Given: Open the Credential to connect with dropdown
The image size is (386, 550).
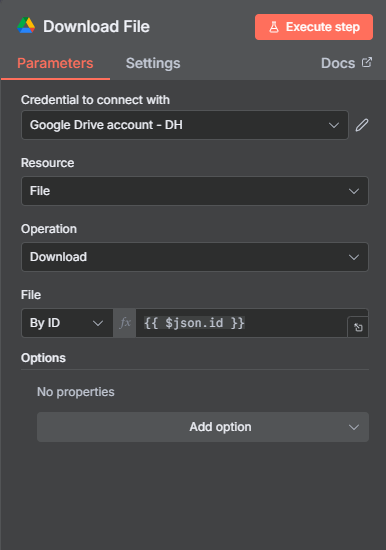Looking at the screenshot, I should 185,125.
